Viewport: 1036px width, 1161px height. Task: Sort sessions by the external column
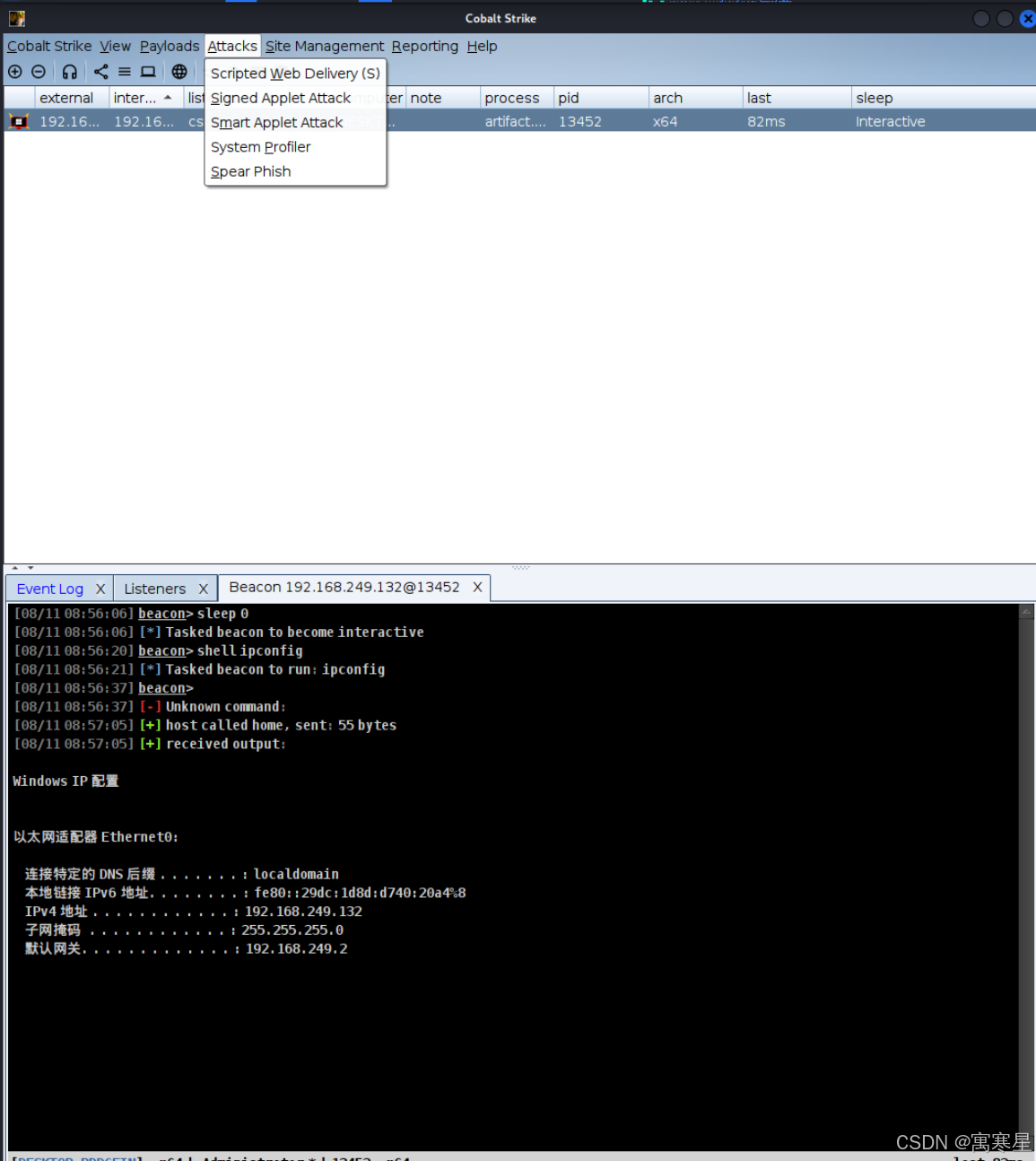pos(72,98)
